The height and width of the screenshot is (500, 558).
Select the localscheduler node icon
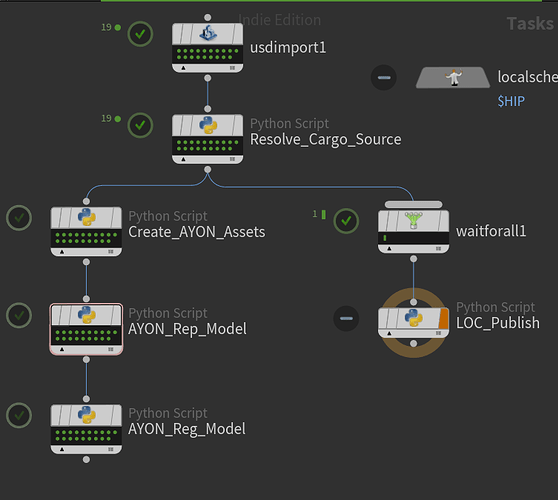click(x=453, y=78)
